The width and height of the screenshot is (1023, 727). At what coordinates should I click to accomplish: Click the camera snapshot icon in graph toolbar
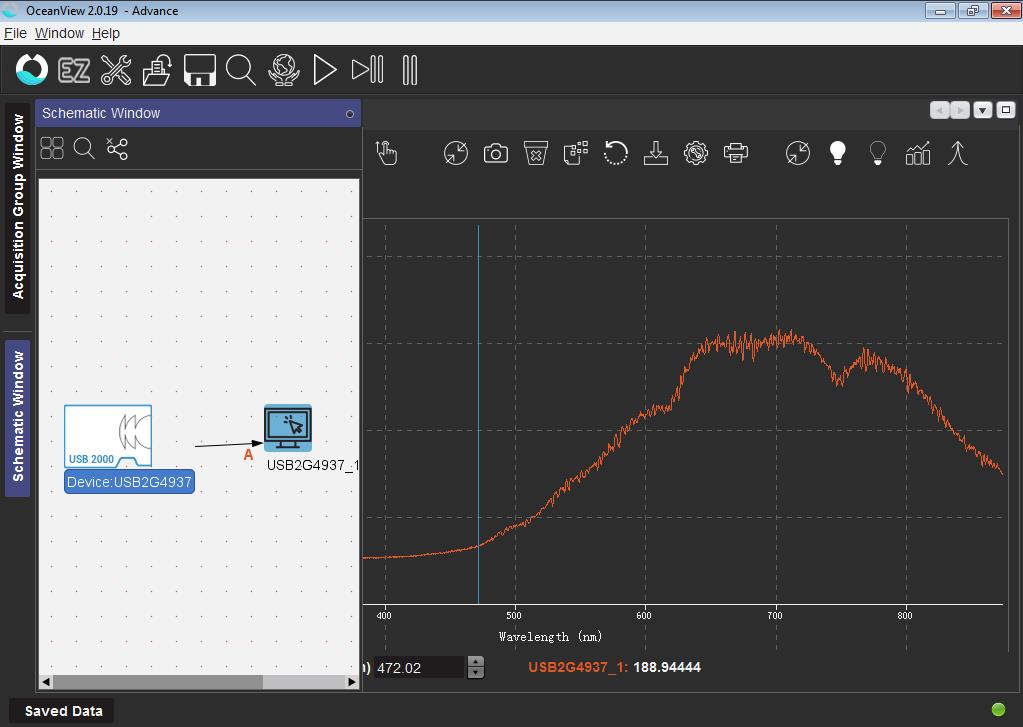tap(495, 153)
